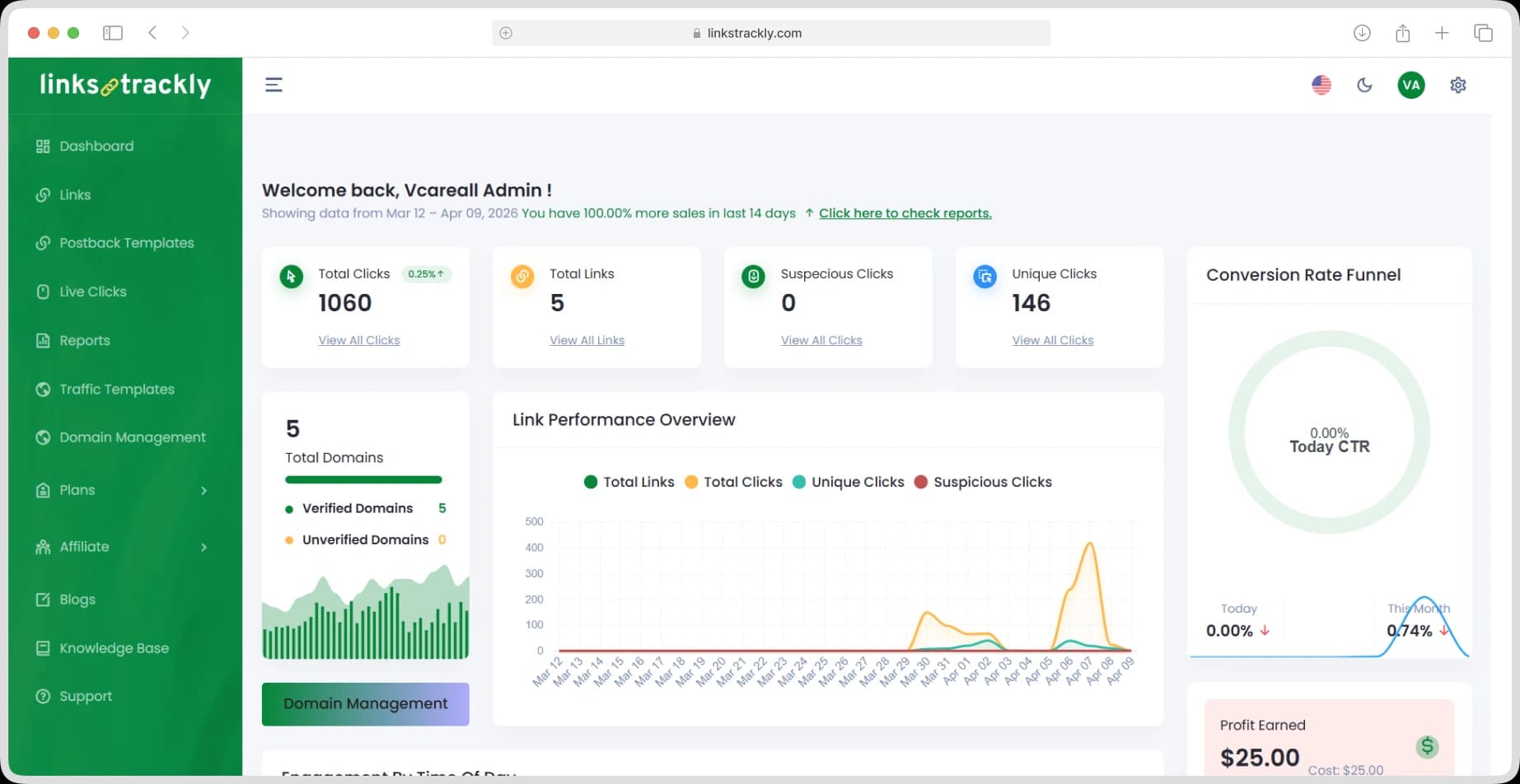Open the settings gear in the top bar
Screen dimensions: 1520x784
click(x=1457, y=85)
